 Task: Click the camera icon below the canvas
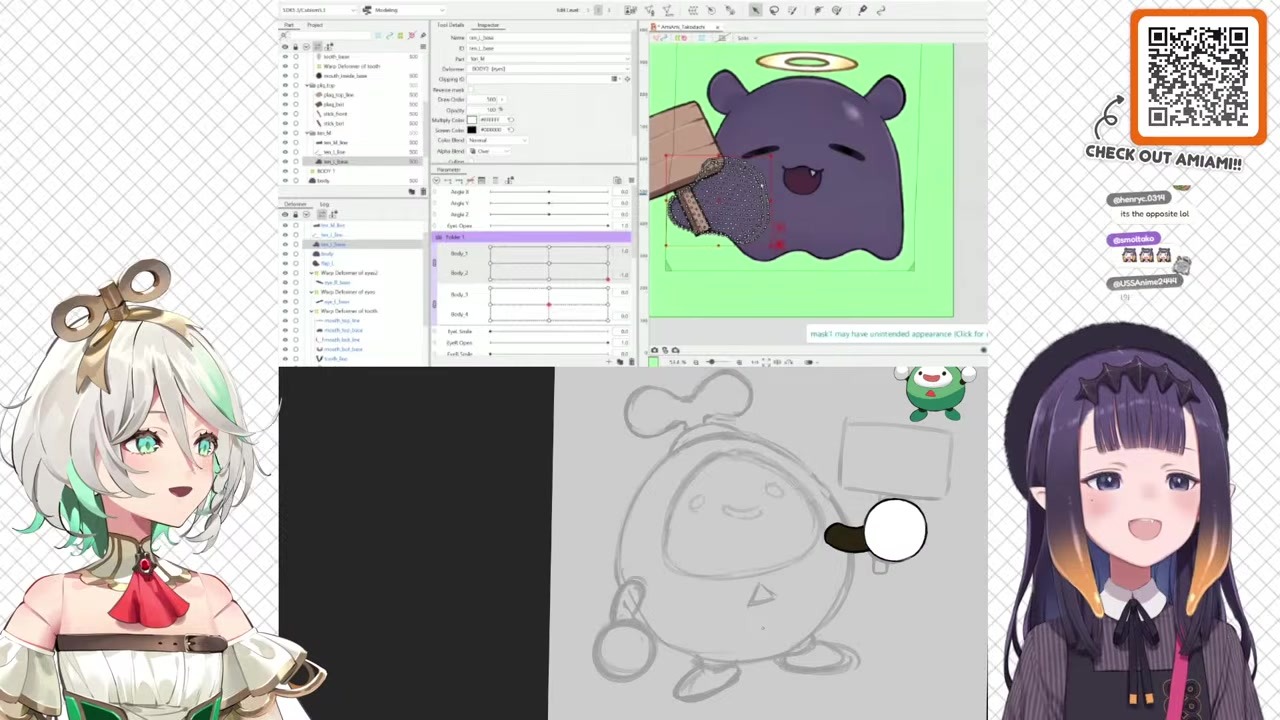655,350
